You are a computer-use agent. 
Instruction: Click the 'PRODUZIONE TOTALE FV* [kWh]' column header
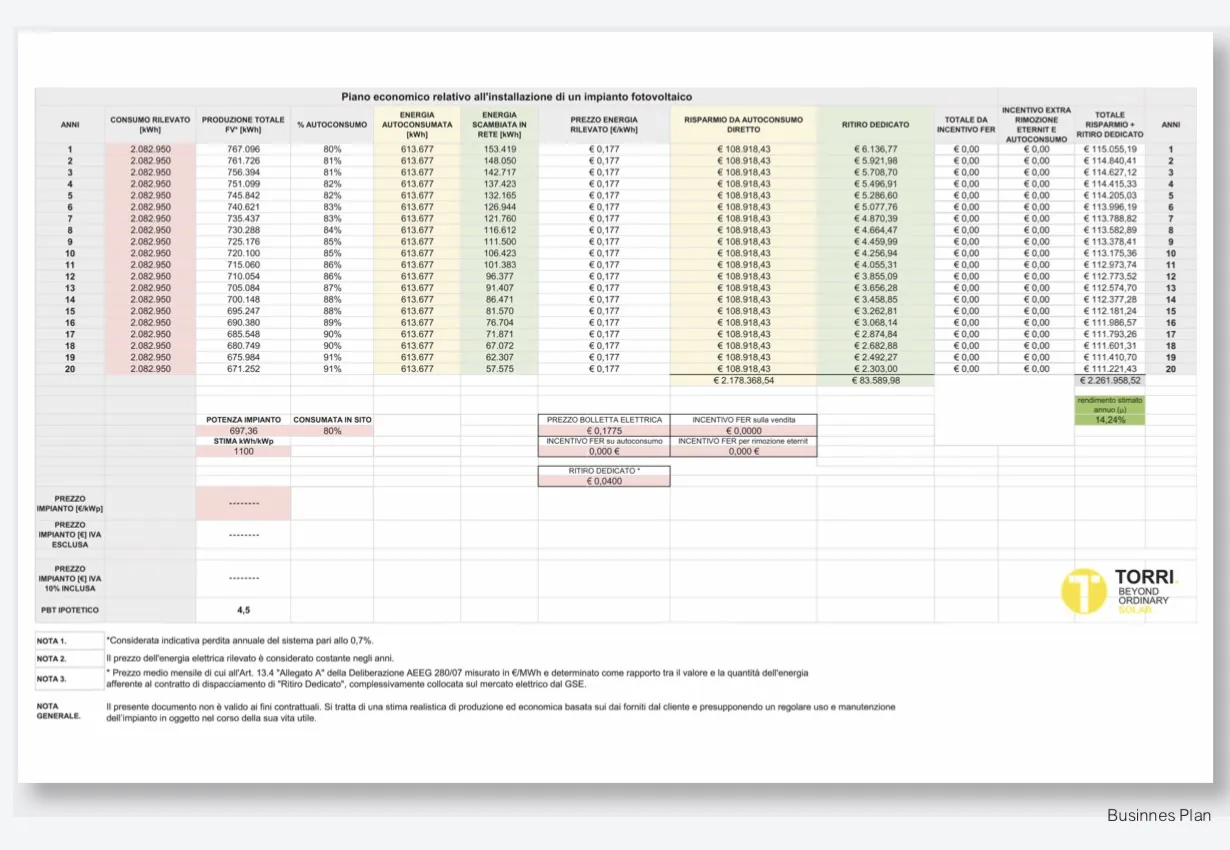[244, 125]
